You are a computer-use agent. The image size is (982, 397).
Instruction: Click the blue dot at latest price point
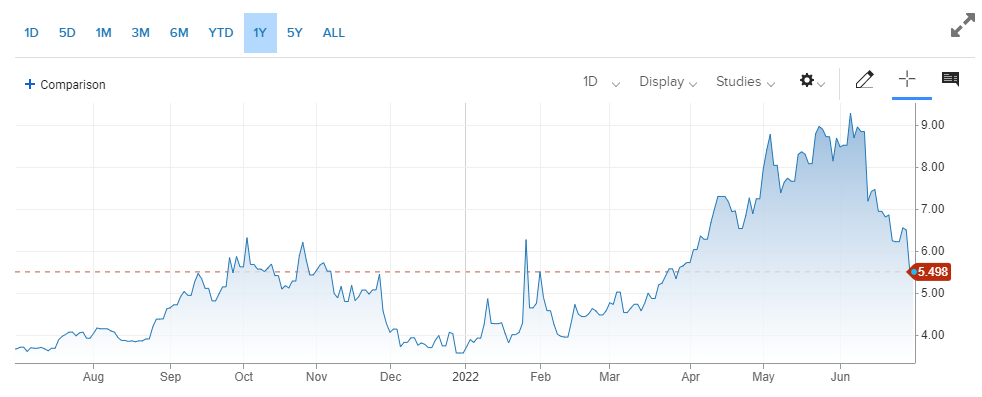pos(914,272)
